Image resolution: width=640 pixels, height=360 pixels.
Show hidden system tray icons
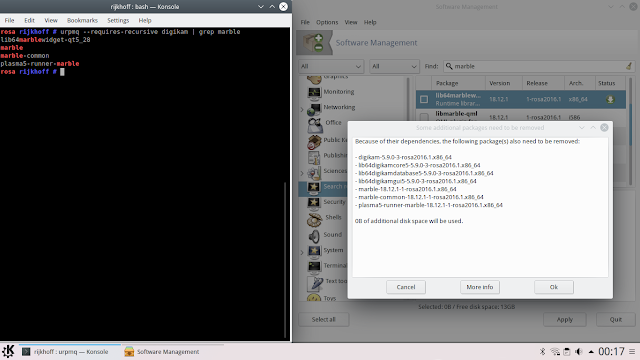click(591, 351)
